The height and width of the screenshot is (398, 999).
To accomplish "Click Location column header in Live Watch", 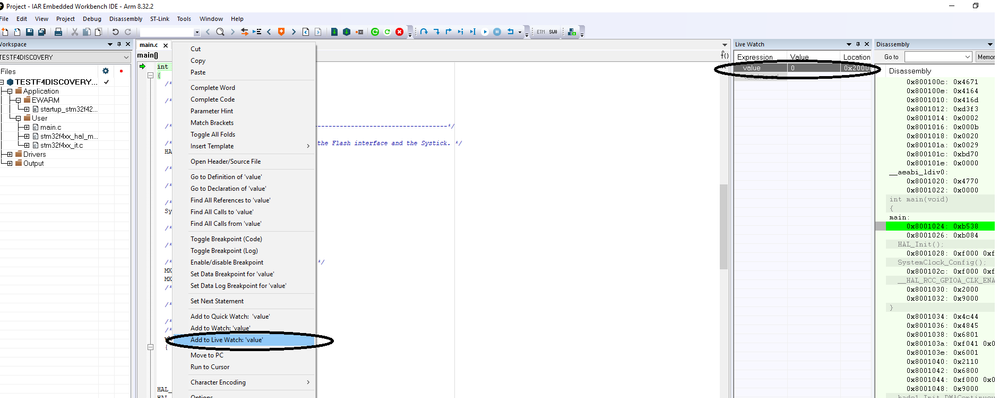I will [856, 57].
